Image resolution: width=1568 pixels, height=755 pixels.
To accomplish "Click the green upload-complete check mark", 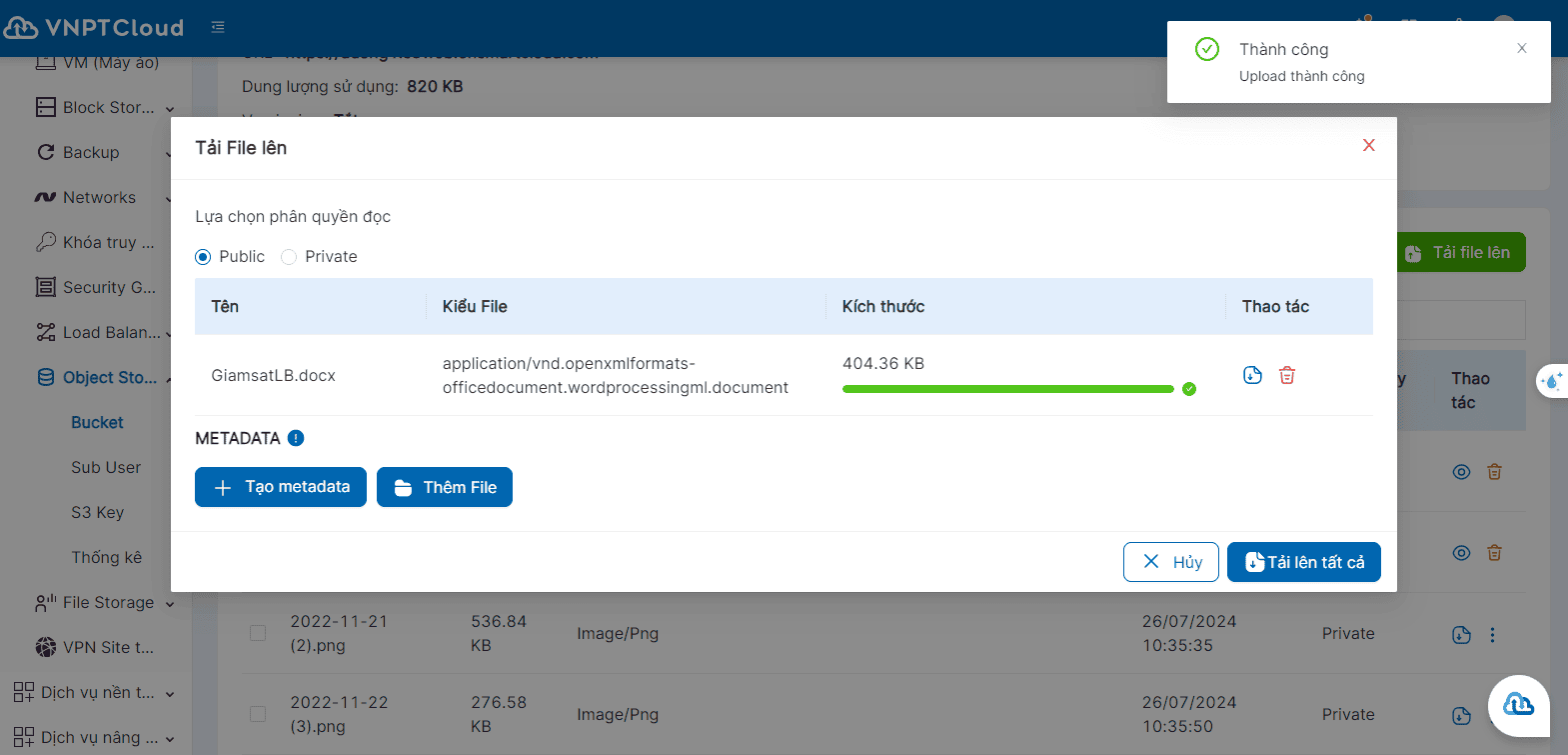I will [1189, 389].
